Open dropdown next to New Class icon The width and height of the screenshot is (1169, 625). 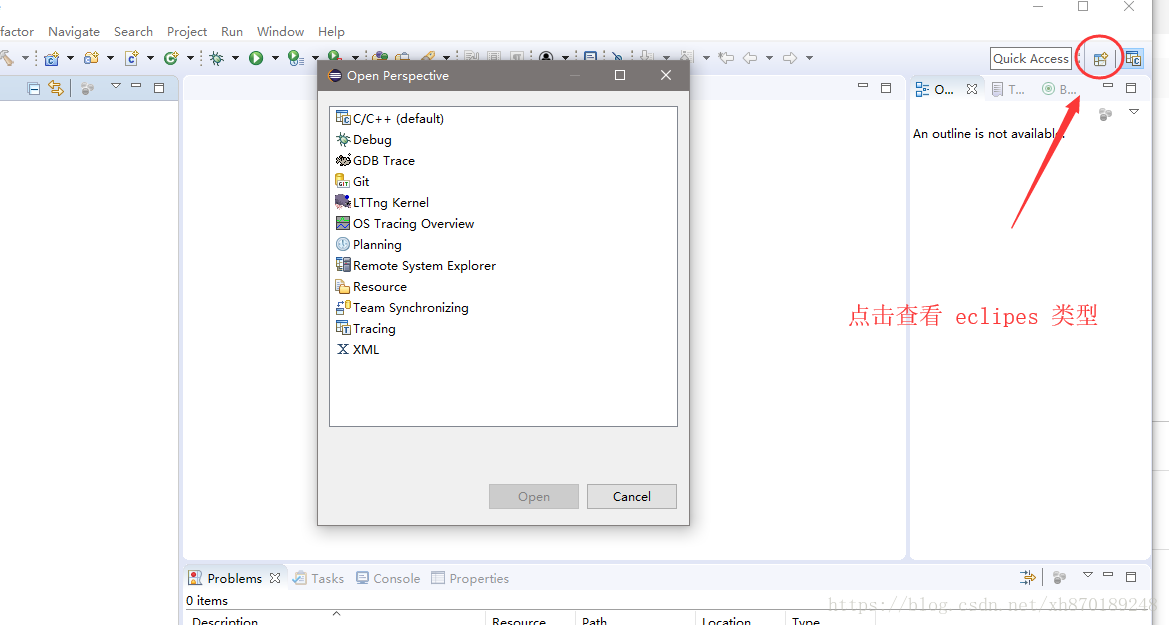pos(190,58)
